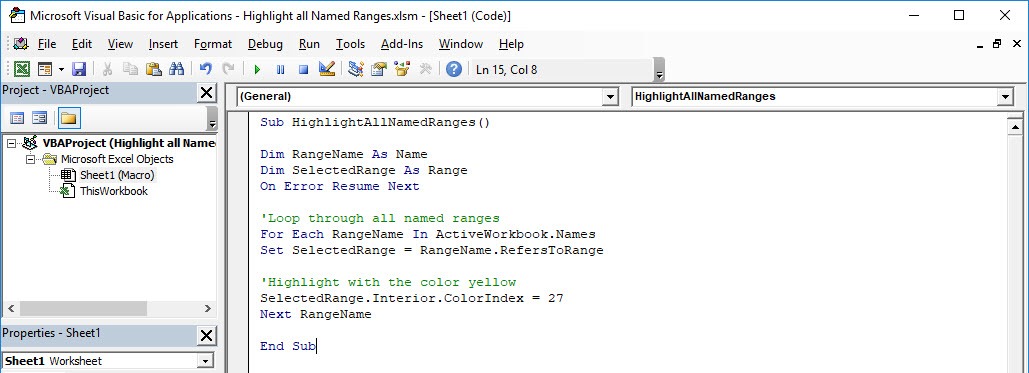The width and height of the screenshot is (1029, 373).
Task: Open the Debug menu
Action: point(265,44)
